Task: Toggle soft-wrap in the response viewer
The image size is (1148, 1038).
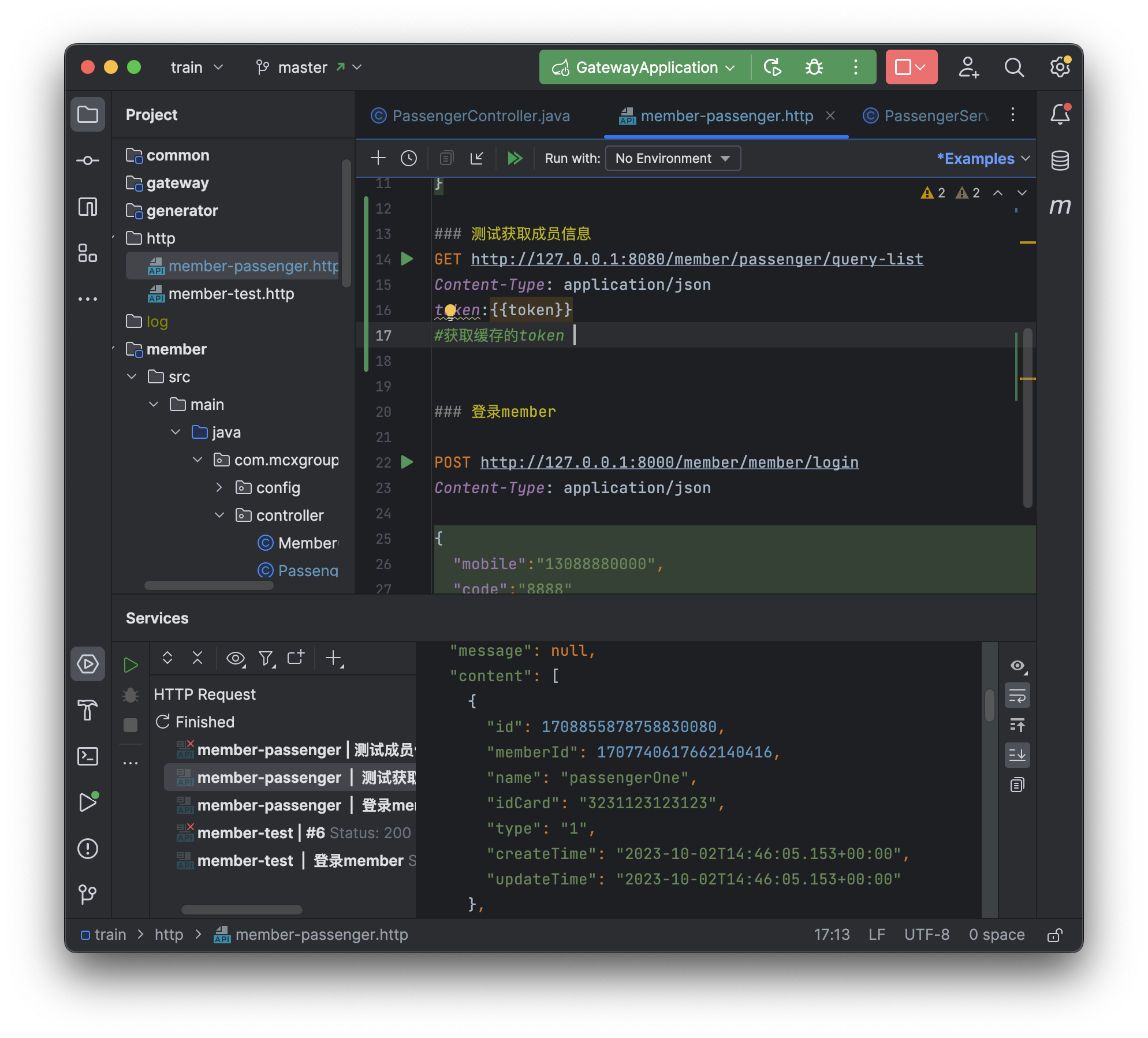Action: [1017, 696]
